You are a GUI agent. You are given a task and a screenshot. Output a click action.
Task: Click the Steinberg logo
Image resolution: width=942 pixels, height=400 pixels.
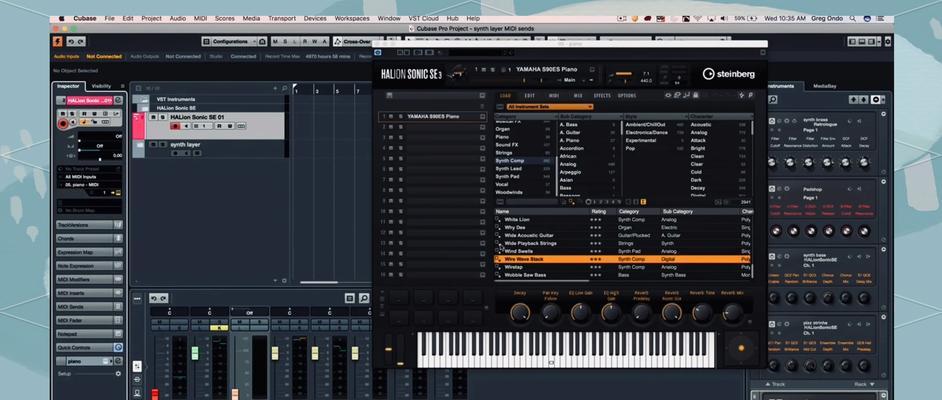coord(729,74)
